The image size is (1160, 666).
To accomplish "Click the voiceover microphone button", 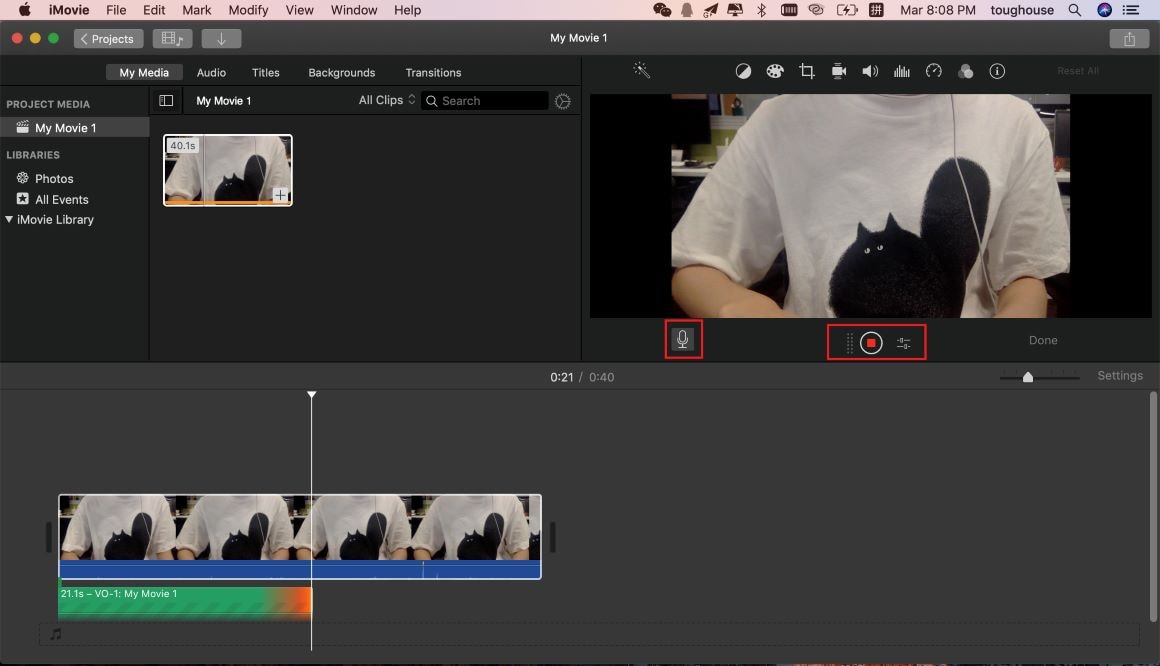I will point(683,339).
